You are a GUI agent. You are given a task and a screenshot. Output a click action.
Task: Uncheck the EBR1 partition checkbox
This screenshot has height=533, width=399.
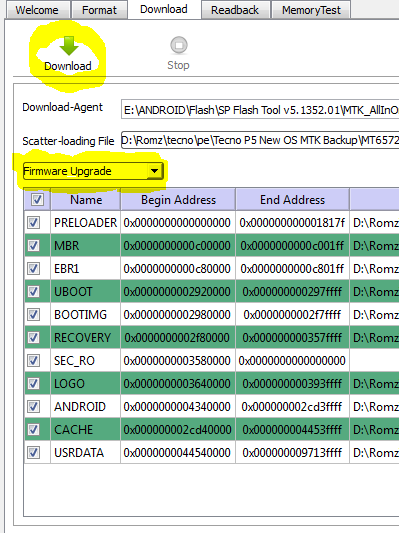pyautogui.click(x=34, y=269)
